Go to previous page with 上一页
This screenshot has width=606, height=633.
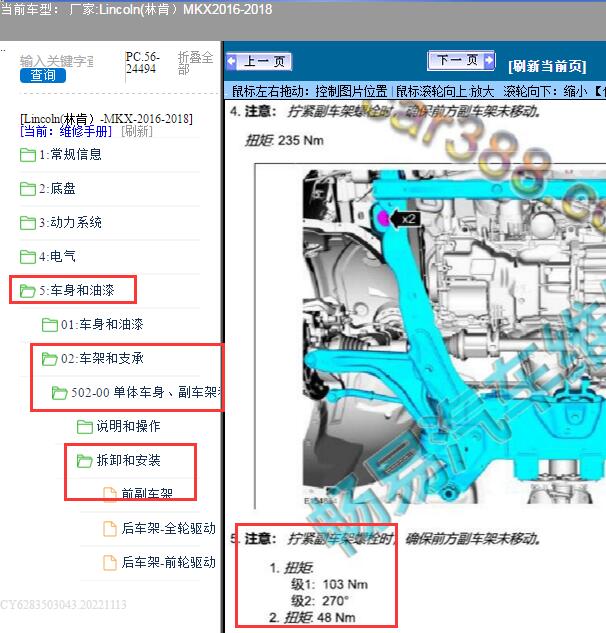[x=259, y=61]
